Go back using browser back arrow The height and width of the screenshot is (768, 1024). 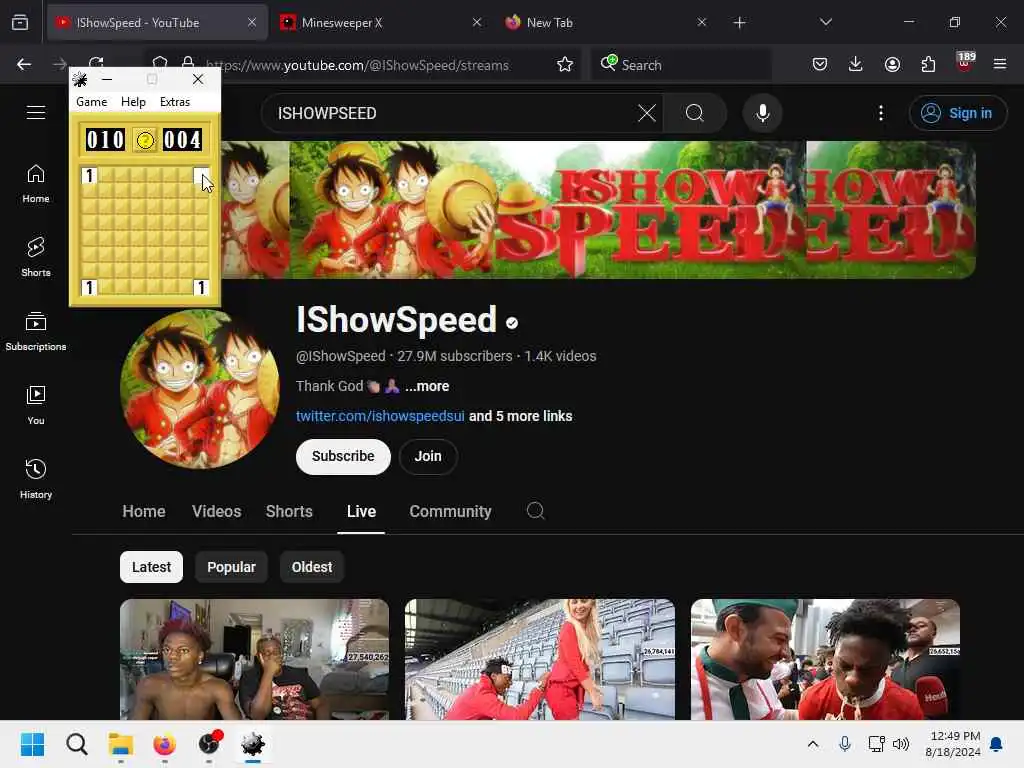(24, 64)
